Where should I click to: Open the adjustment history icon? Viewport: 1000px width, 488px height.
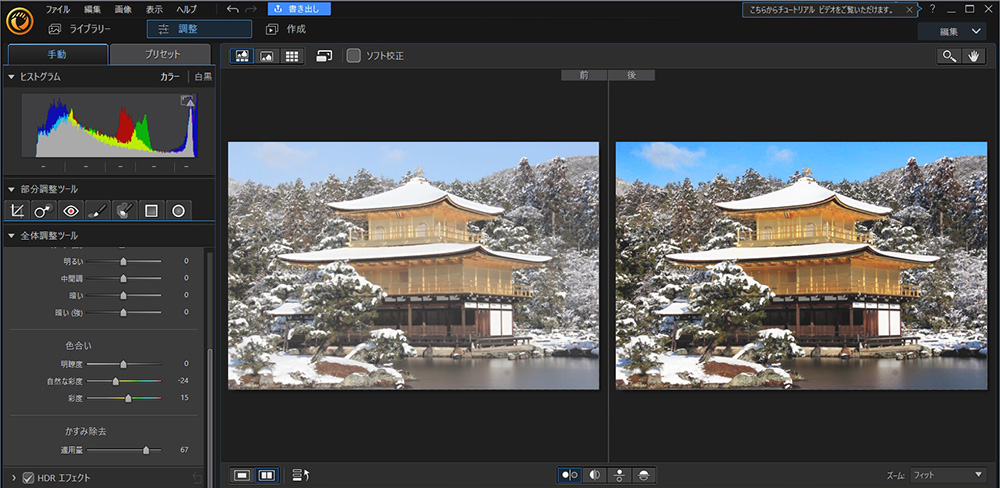pos(300,475)
